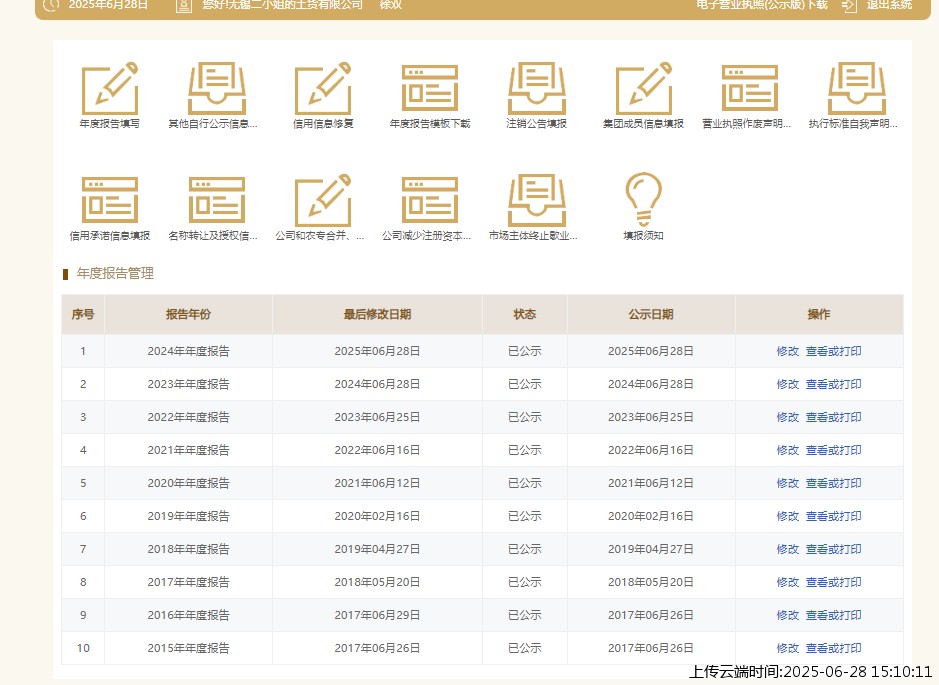Open 执行标准自我声明 icon

click(856, 89)
